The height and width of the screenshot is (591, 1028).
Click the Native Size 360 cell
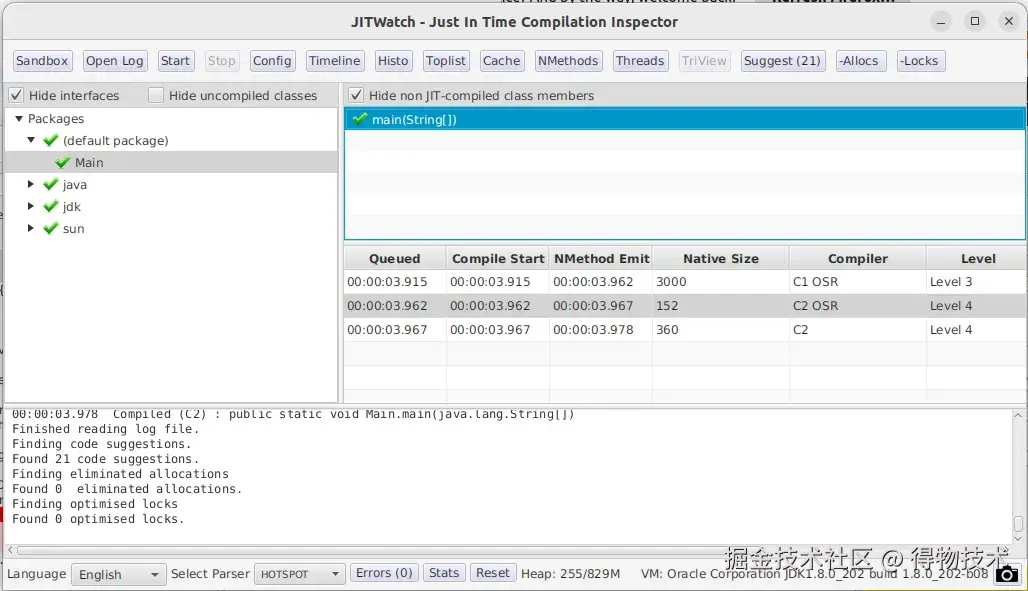click(x=721, y=330)
